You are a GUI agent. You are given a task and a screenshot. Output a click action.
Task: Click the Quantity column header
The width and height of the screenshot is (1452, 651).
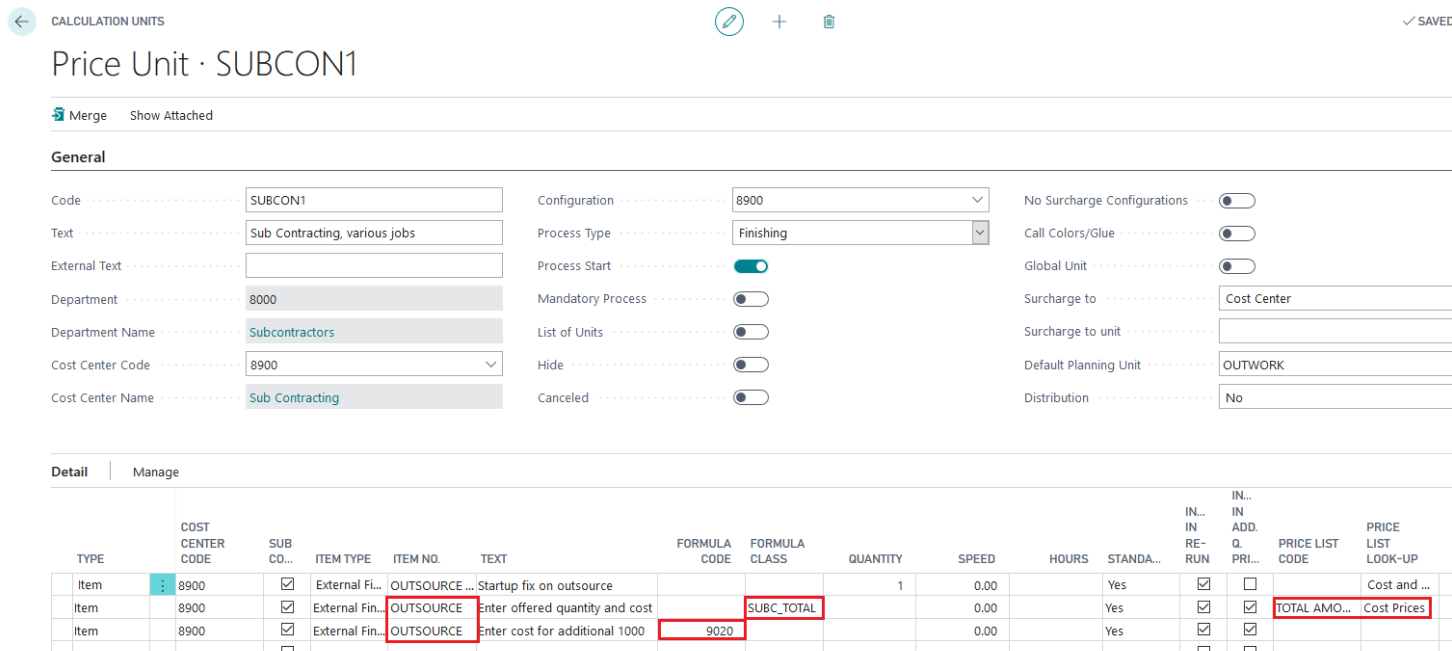pyautogui.click(x=875, y=559)
